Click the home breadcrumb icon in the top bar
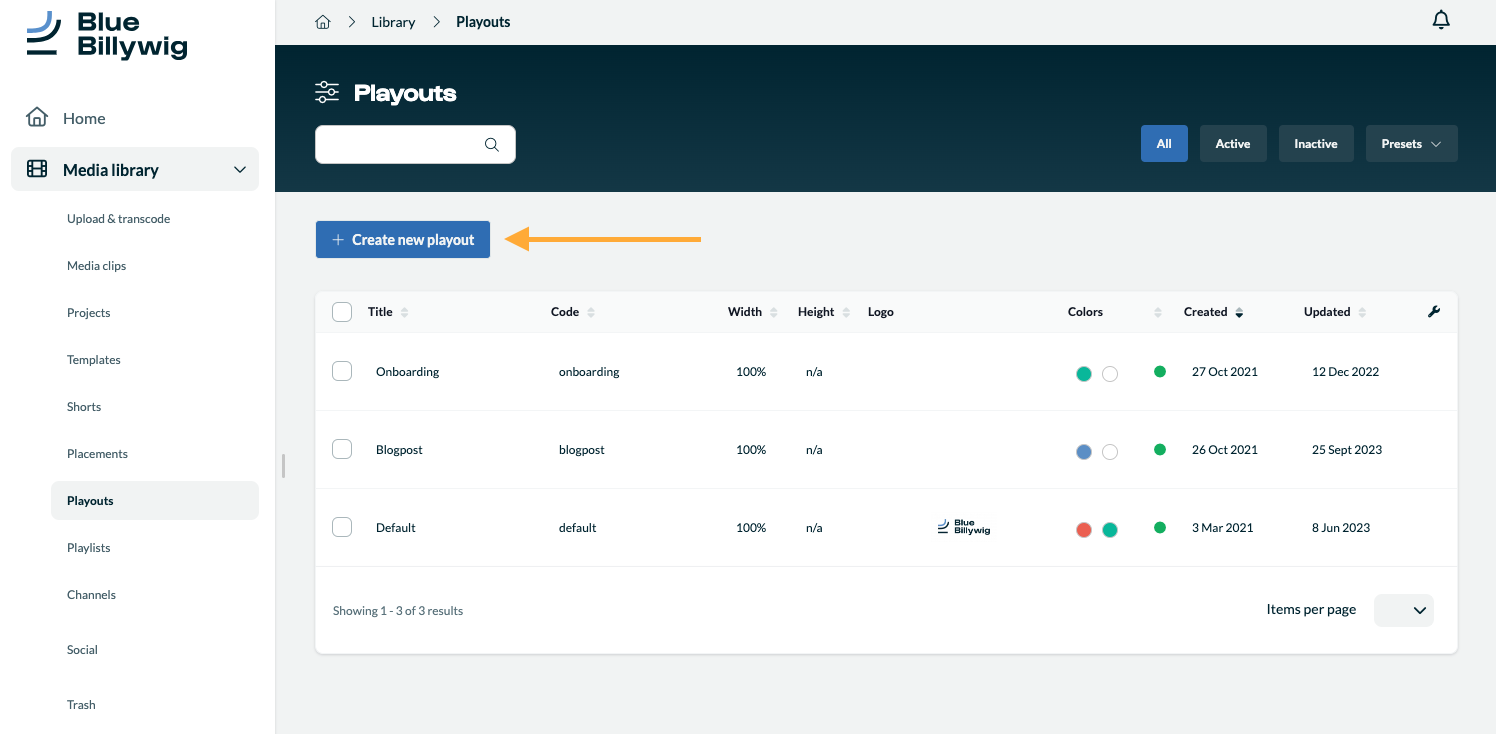Image resolution: width=1496 pixels, height=734 pixels. coord(322,22)
